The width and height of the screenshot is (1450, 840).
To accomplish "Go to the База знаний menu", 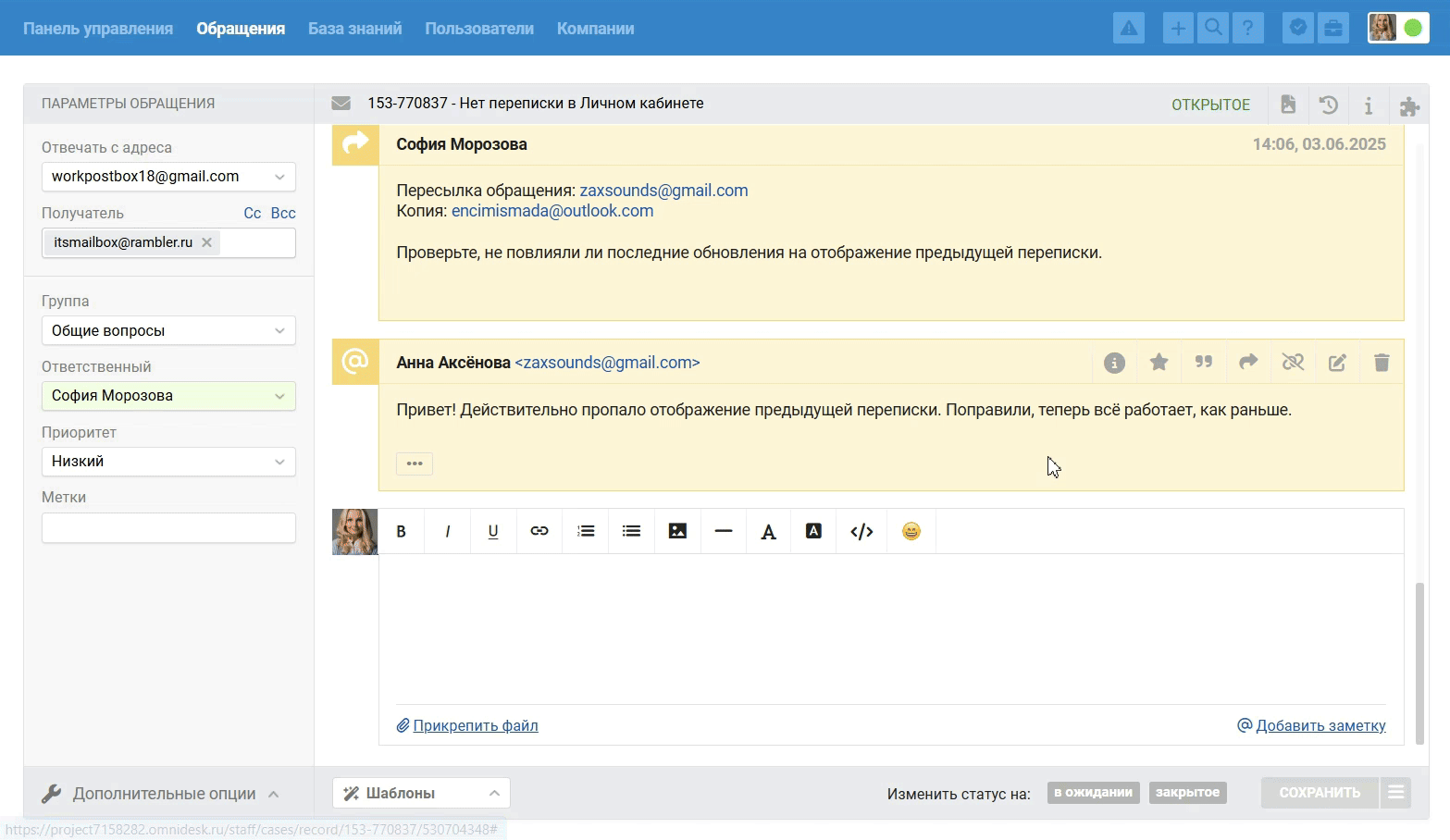I will (354, 29).
